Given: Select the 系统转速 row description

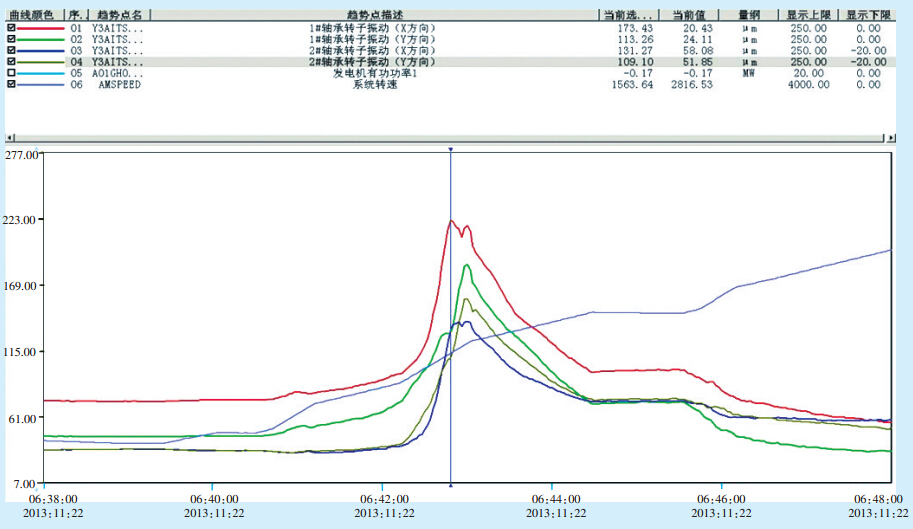Looking at the screenshot, I should [371, 85].
